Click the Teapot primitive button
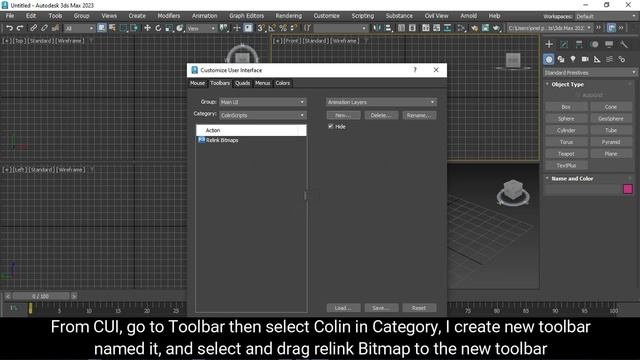640x360 pixels. 566,154
